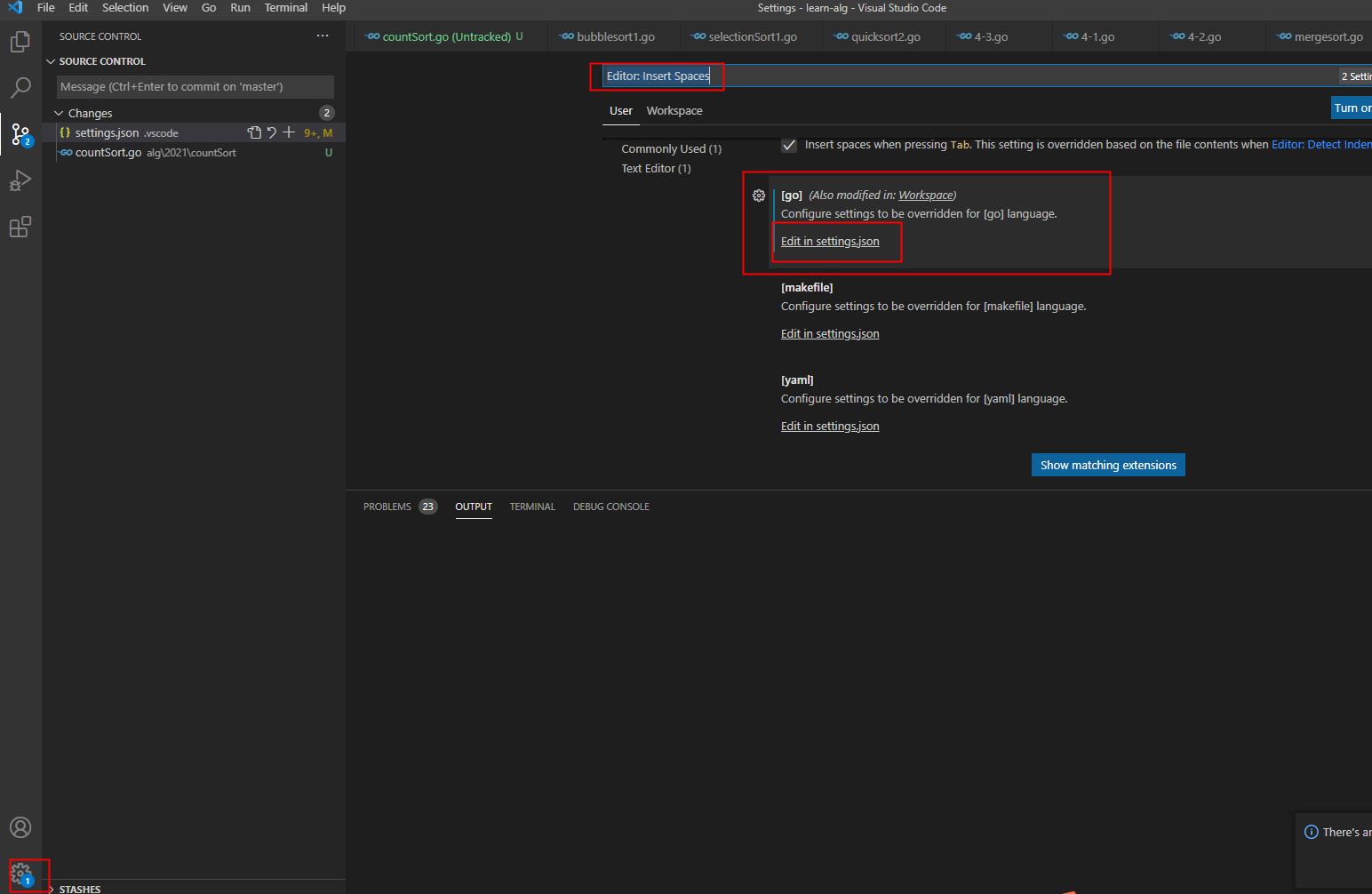Select the Workspace settings tab
Image resolution: width=1372 pixels, height=894 pixels.
(x=674, y=111)
